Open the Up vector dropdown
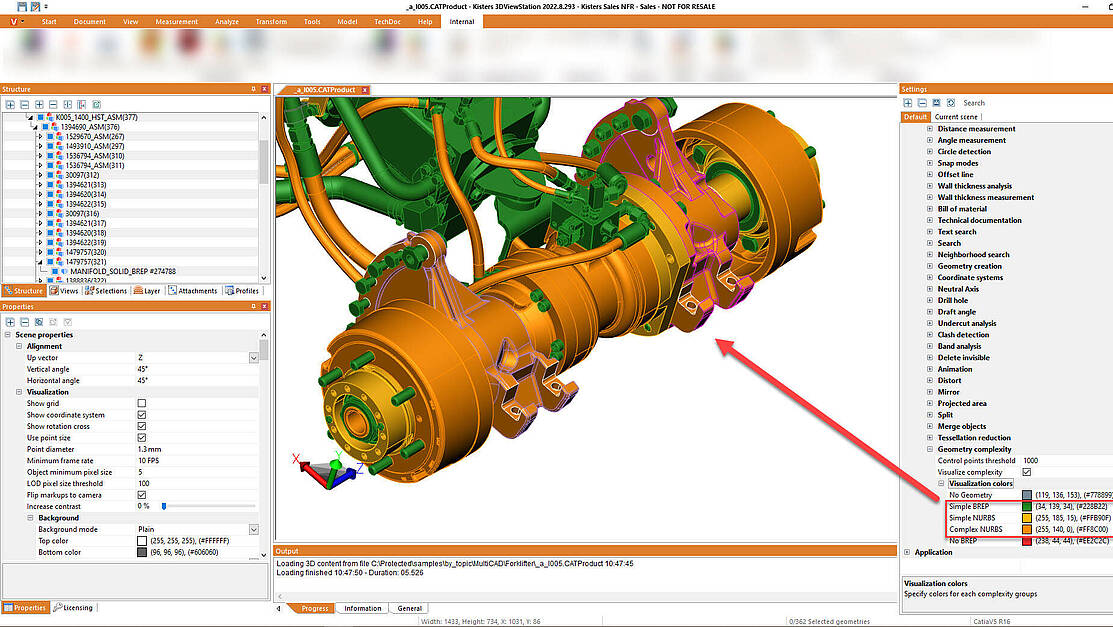The height and width of the screenshot is (627, 1113). pyautogui.click(x=253, y=358)
